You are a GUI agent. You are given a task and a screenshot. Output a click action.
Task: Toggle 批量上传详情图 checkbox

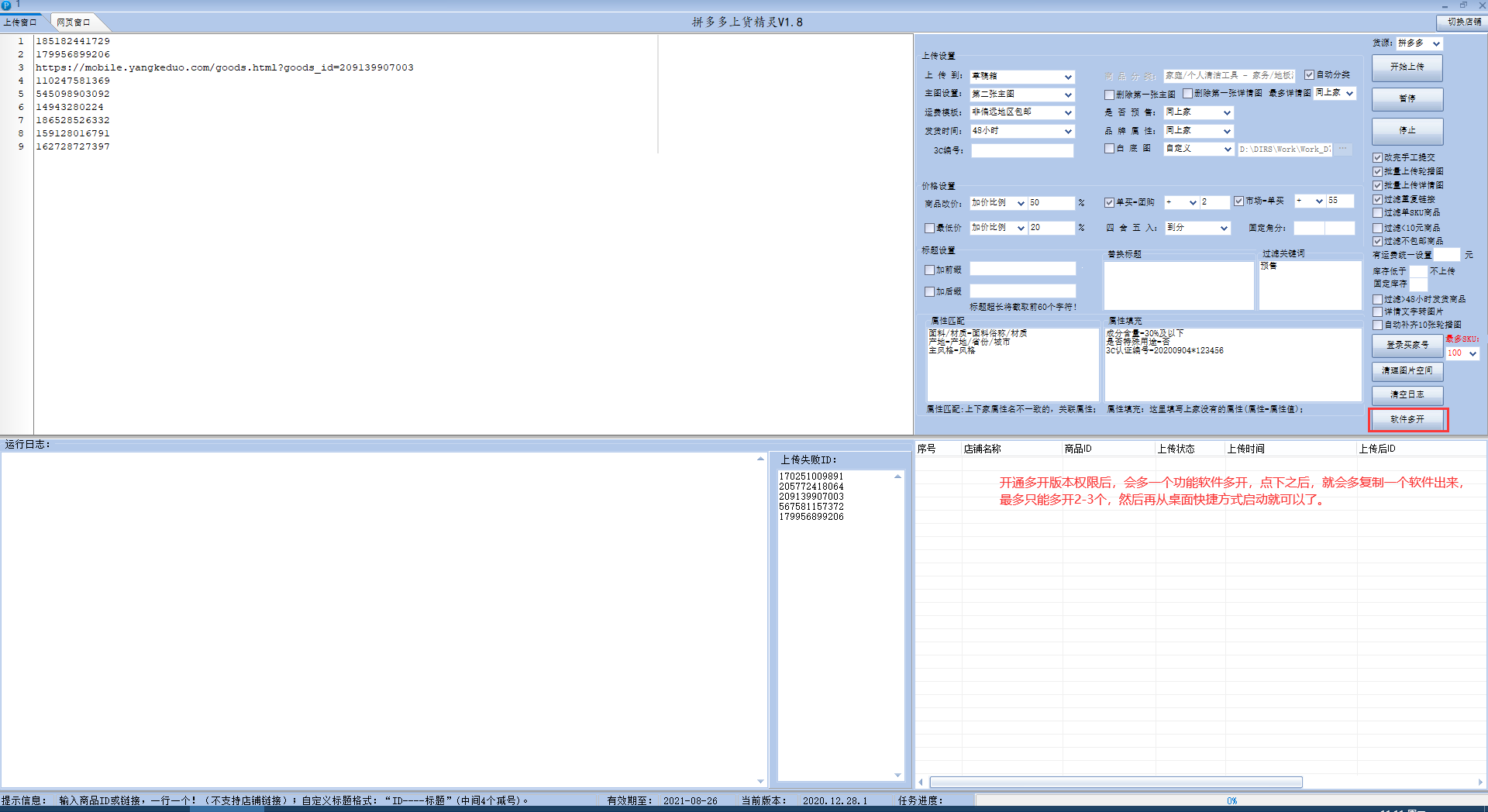(x=1377, y=186)
